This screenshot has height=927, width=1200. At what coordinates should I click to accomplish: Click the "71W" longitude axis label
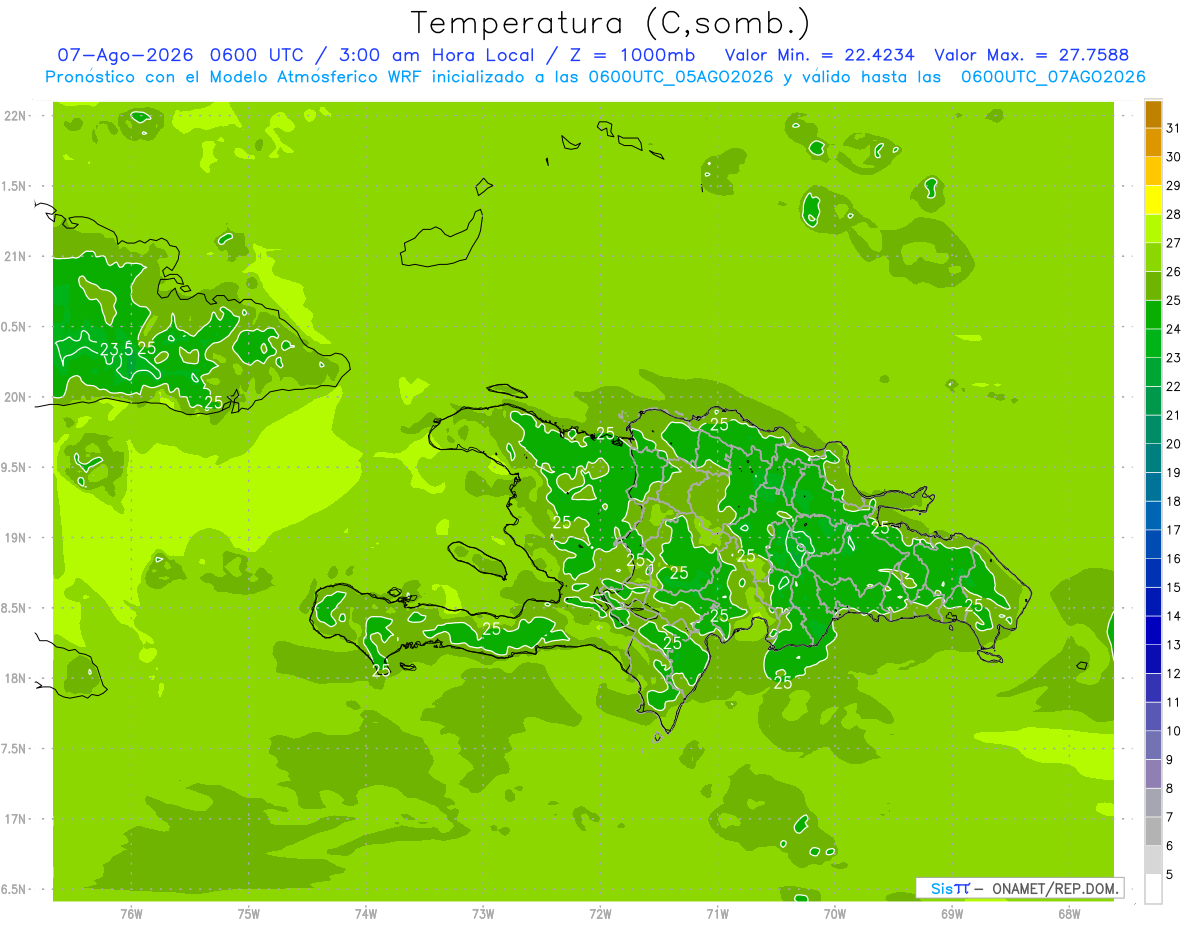coord(717,914)
